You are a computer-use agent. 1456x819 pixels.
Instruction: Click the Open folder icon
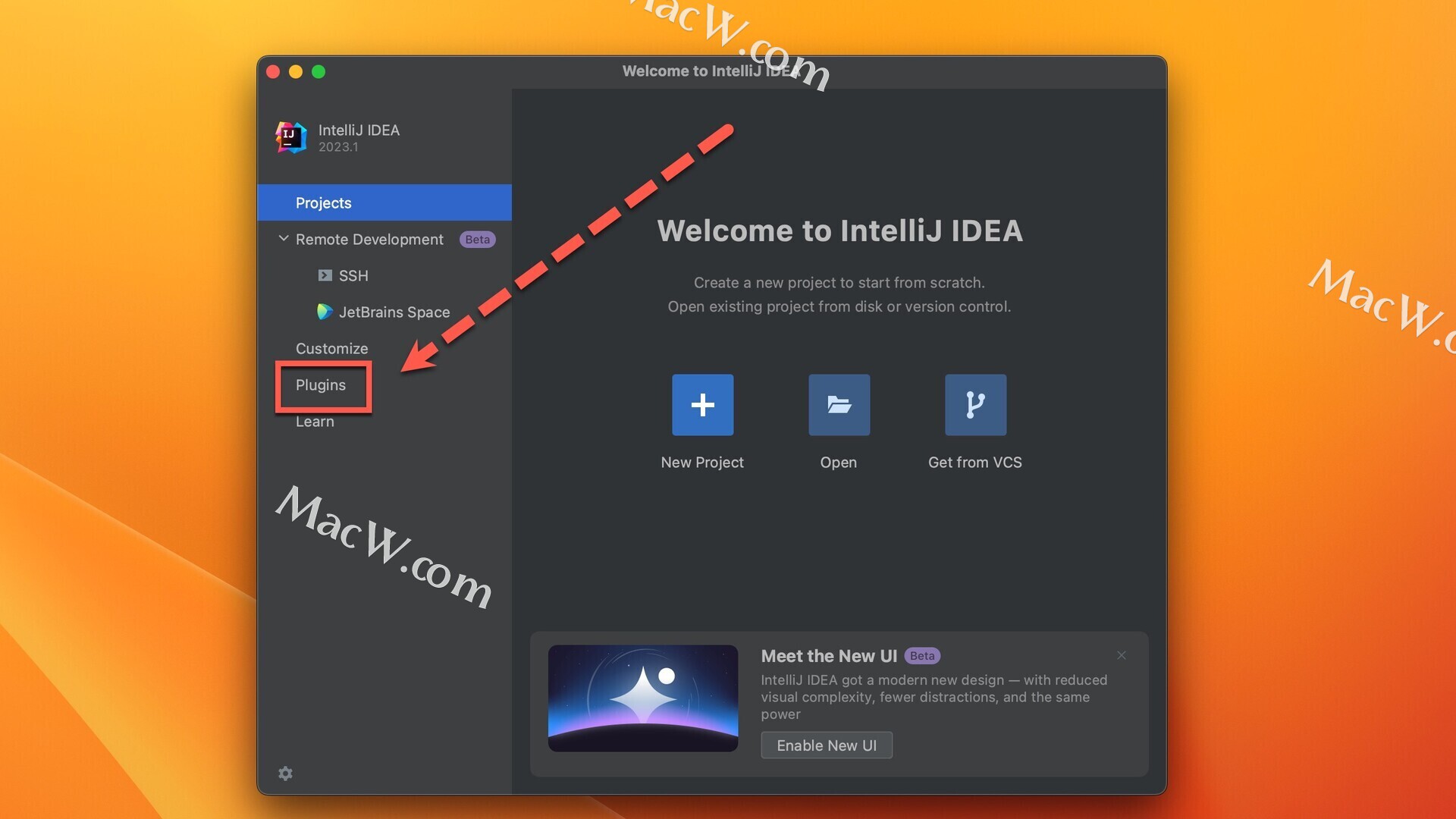pyautogui.click(x=839, y=404)
